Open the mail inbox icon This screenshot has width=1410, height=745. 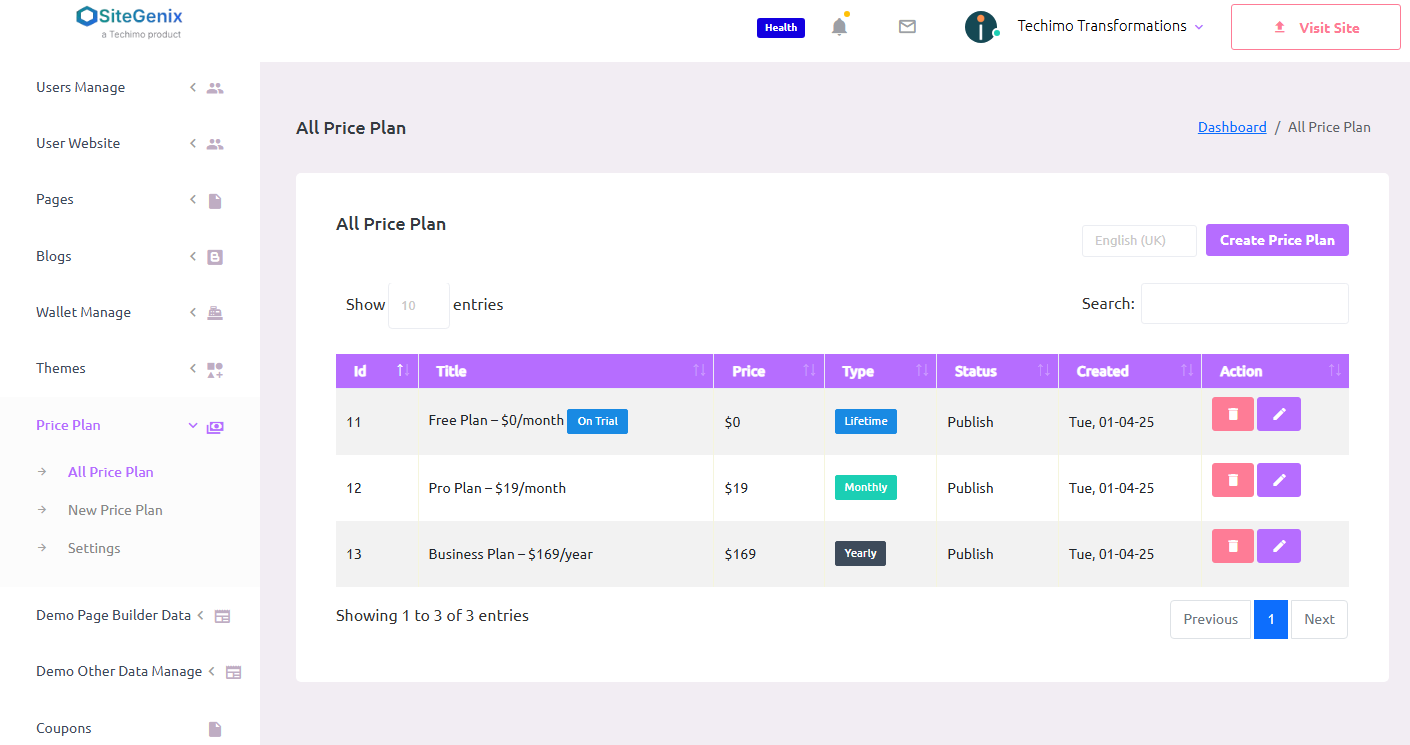(907, 26)
